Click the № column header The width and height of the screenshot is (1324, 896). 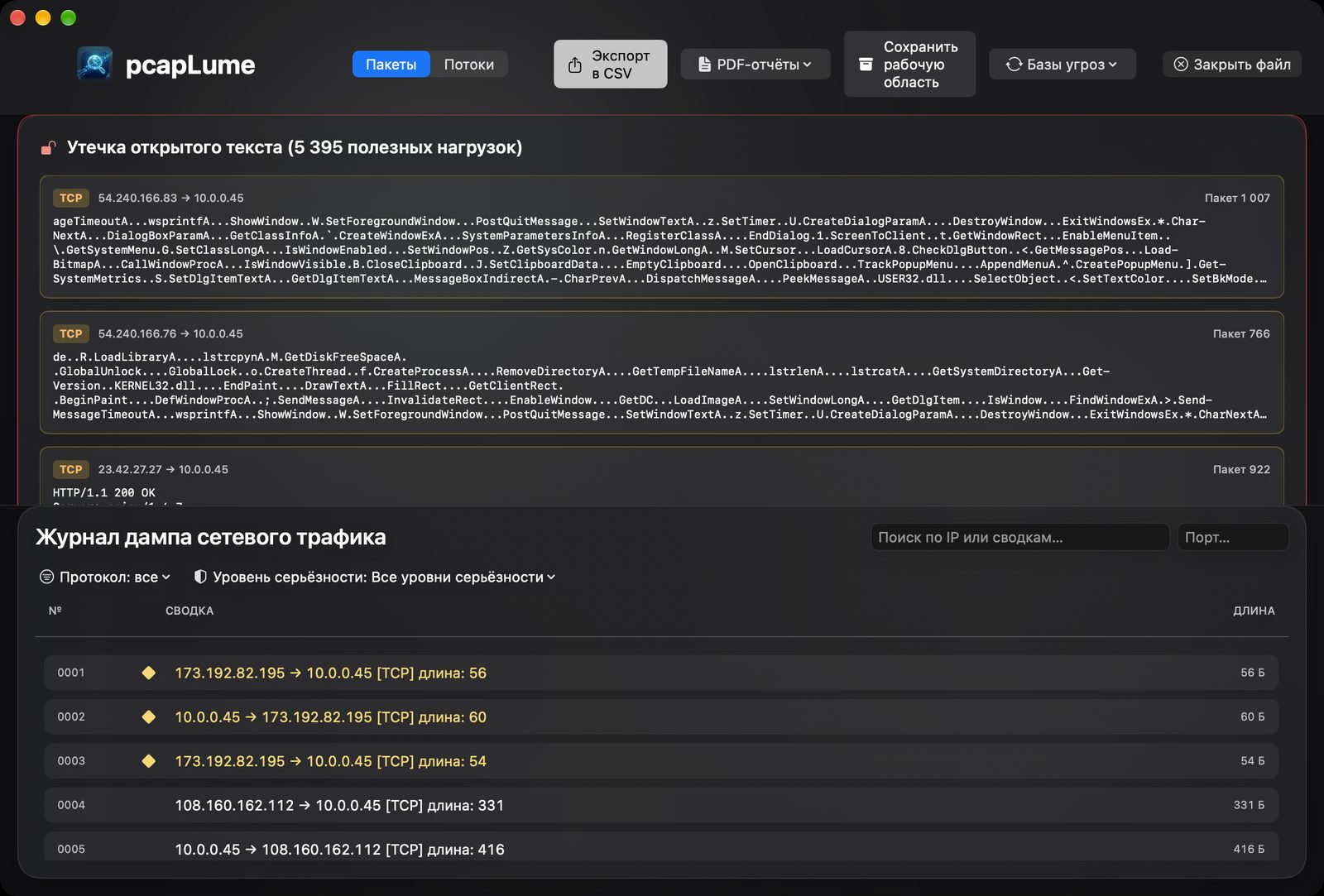[x=55, y=611]
